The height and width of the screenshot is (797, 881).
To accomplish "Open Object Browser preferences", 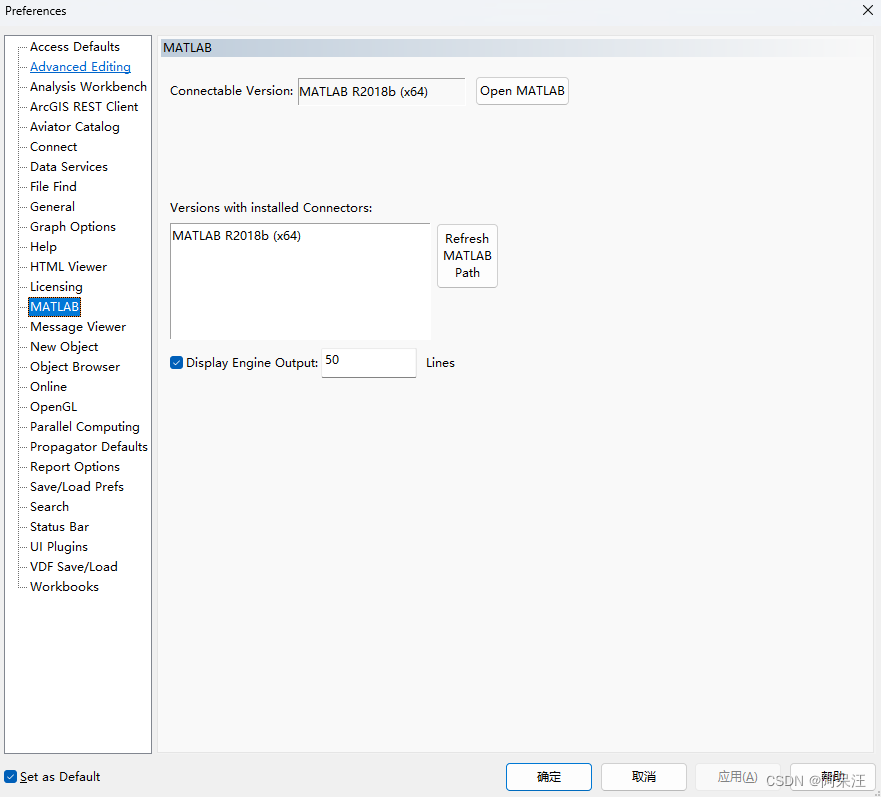I will point(75,367).
